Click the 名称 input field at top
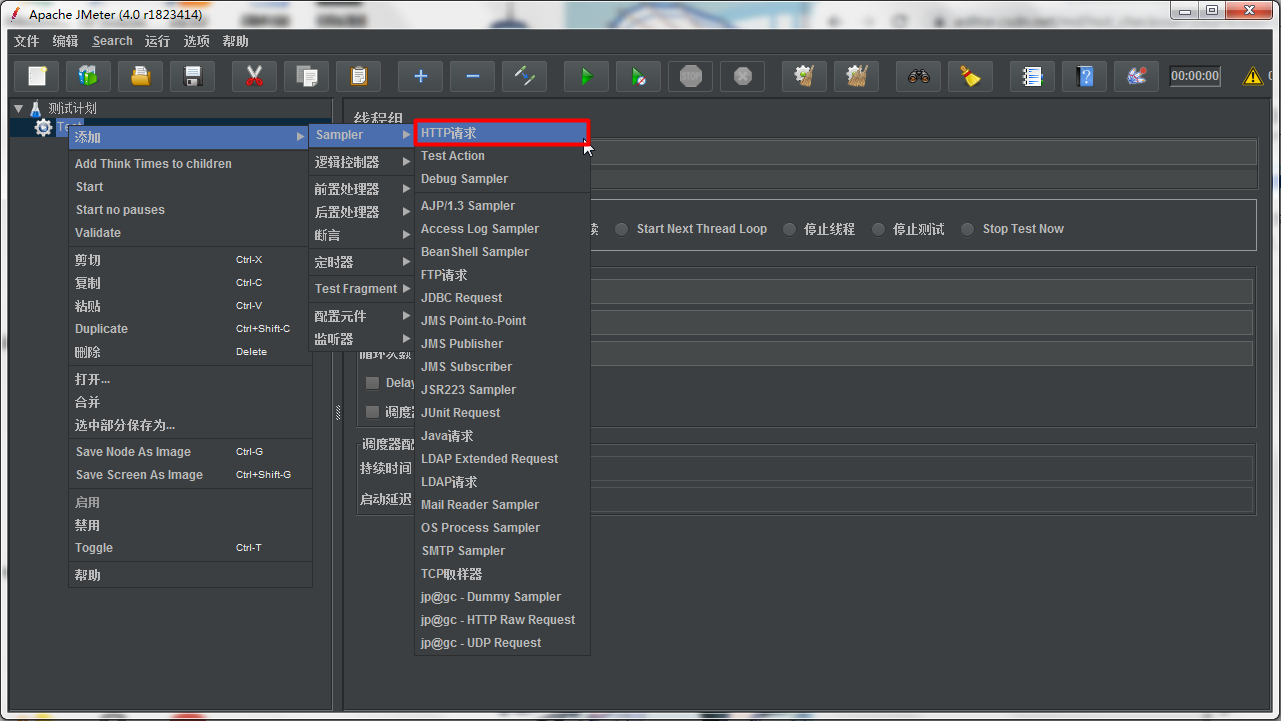1281x721 pixels. point(923,152)
